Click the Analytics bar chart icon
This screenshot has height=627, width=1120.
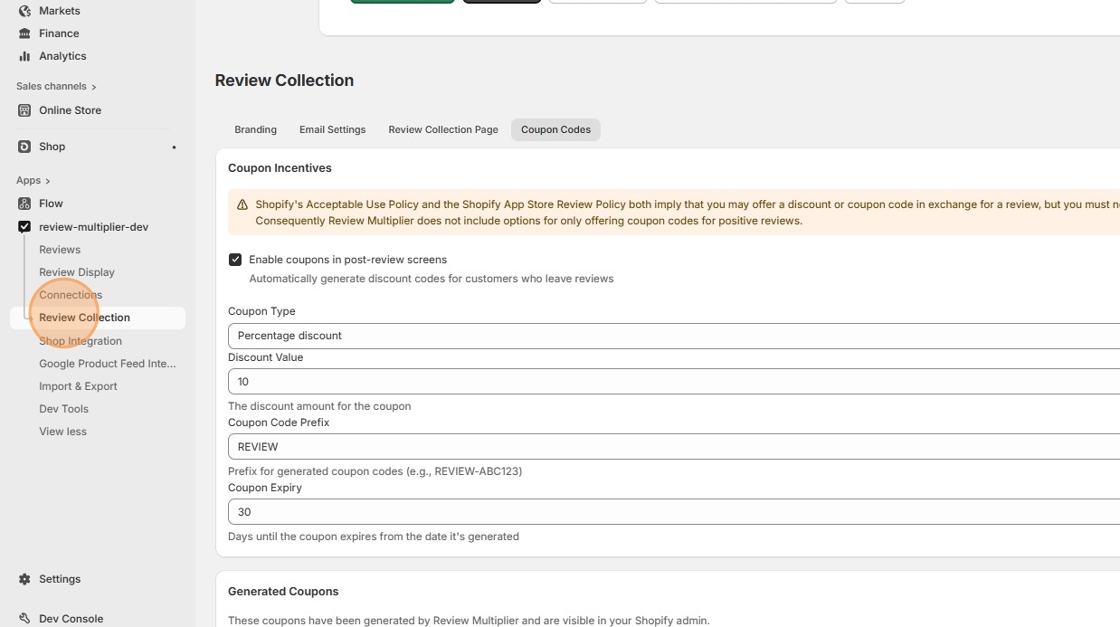[24, 56]
